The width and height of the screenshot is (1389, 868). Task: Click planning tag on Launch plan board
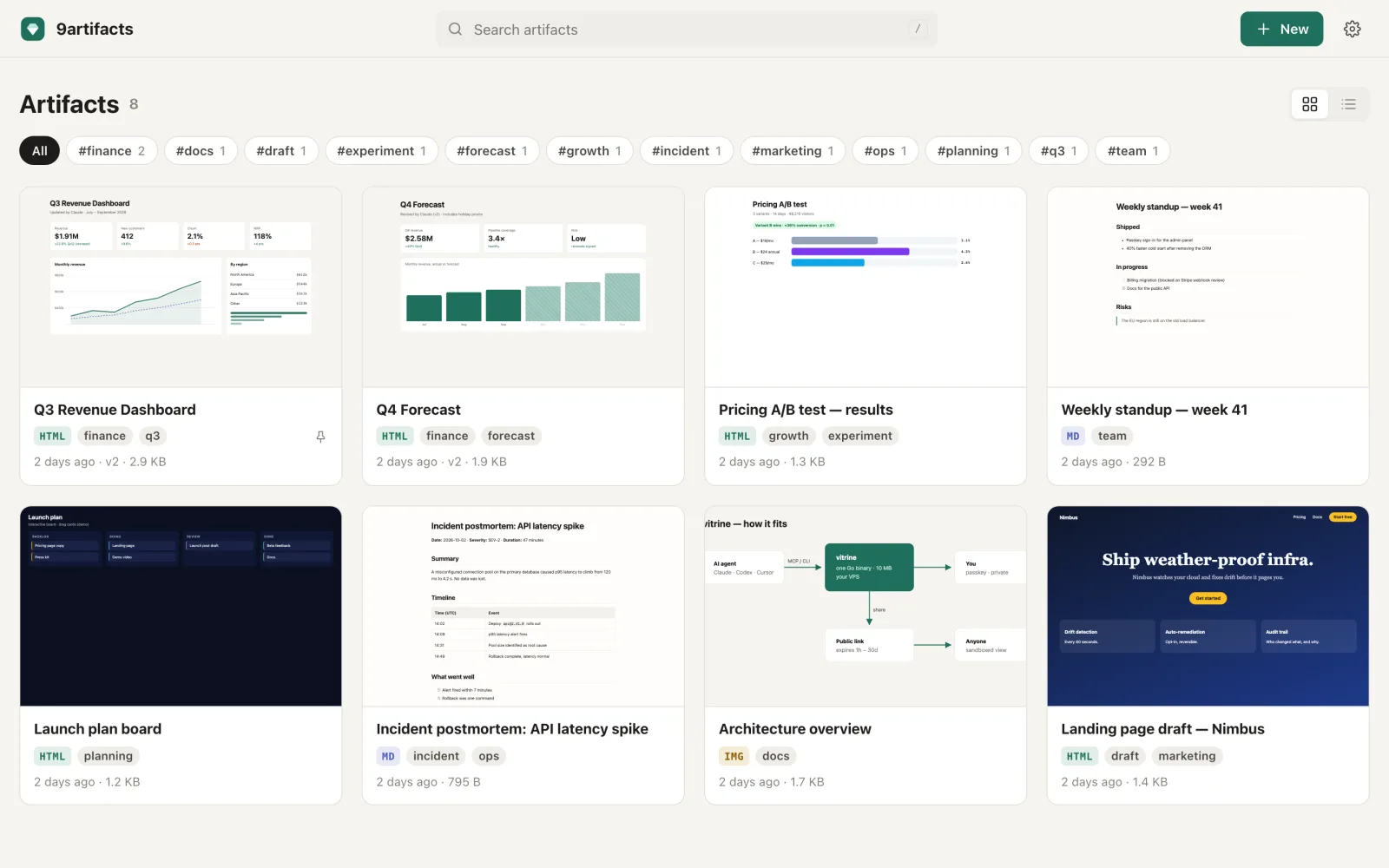click(x=109, y=756)
